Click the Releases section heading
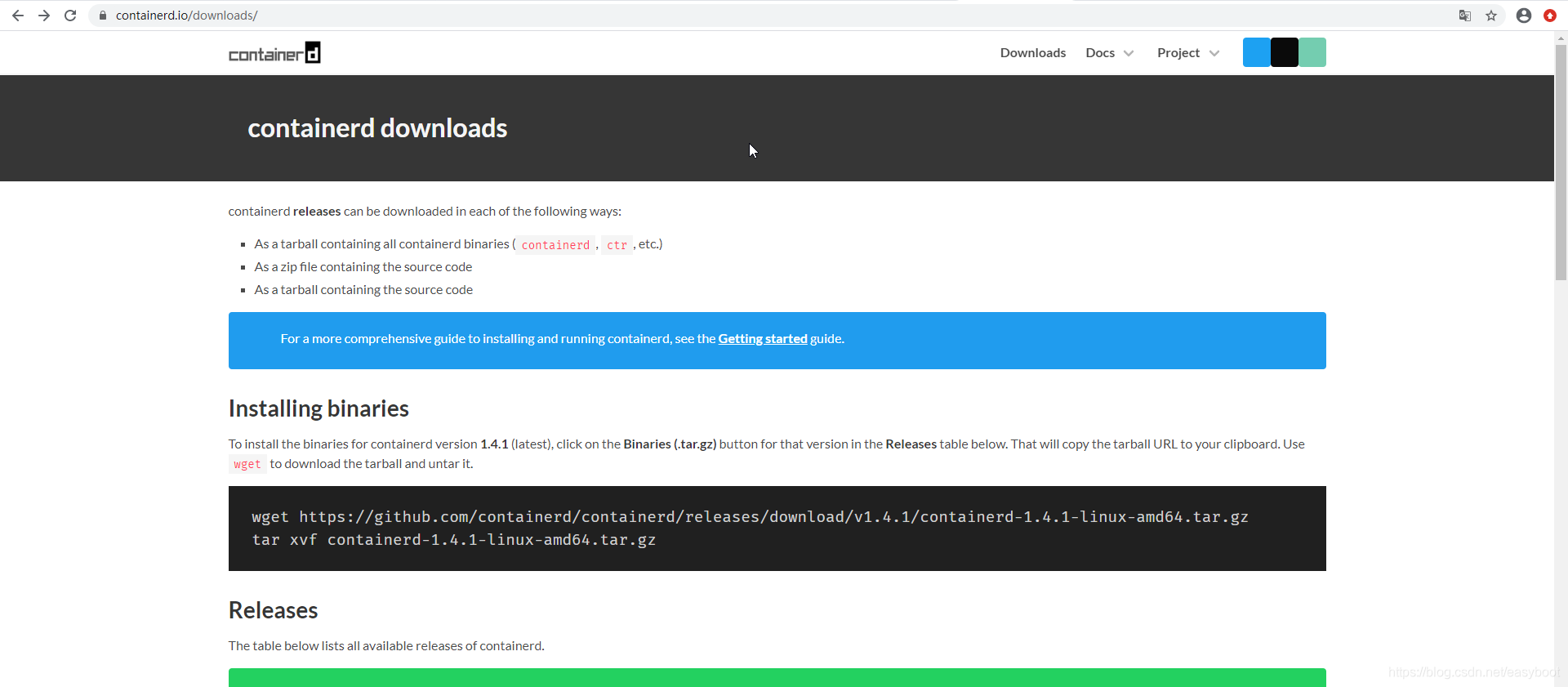Viewport: 1568px width, 687px height. click(x=274, y=610)
